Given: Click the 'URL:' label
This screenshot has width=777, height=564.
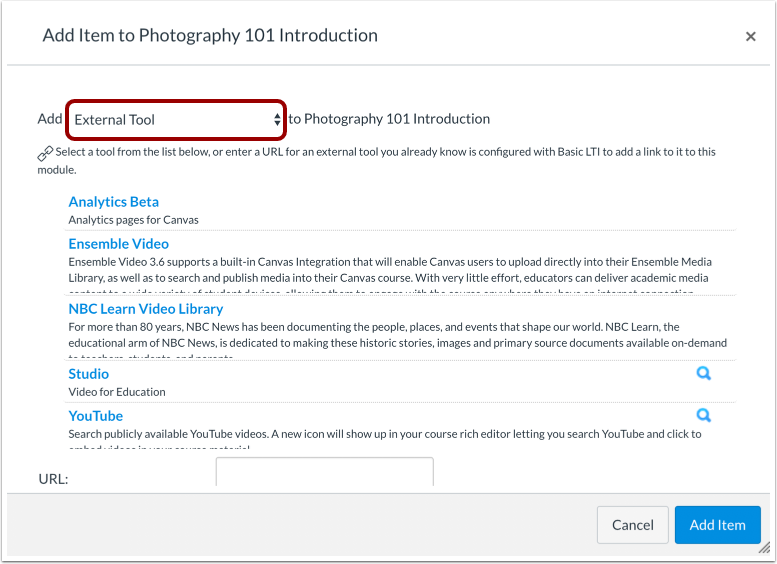Looking at the screenshot, I should click(x=53, y=479).
